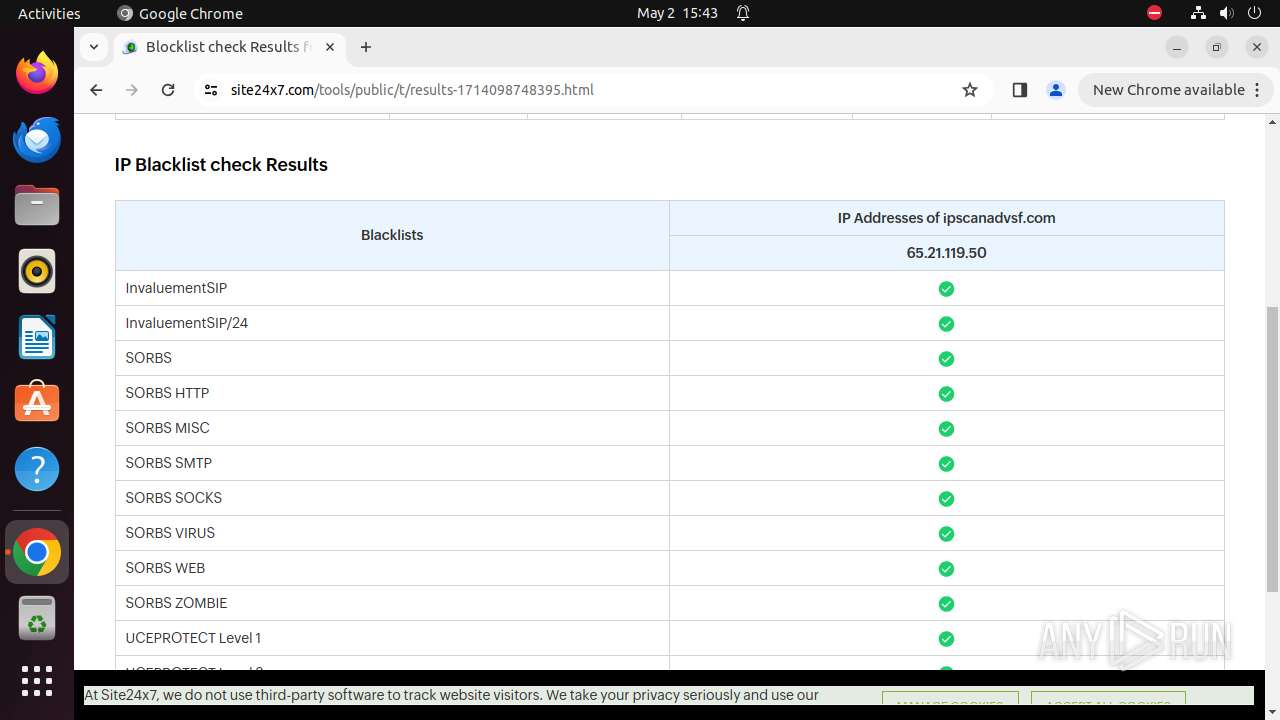Viewport: 1280px width, 720px height.
Task: Launch LibreOffice Writer from the dock
Action: point(37,337)
